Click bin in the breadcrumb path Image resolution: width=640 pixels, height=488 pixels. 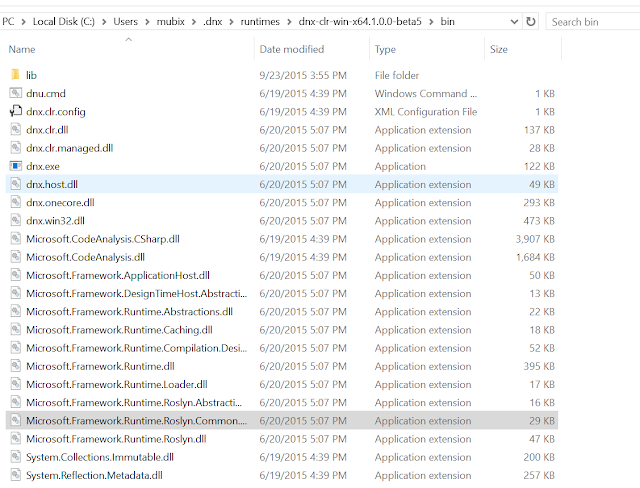pyautogui.click(x=447, y=22)
